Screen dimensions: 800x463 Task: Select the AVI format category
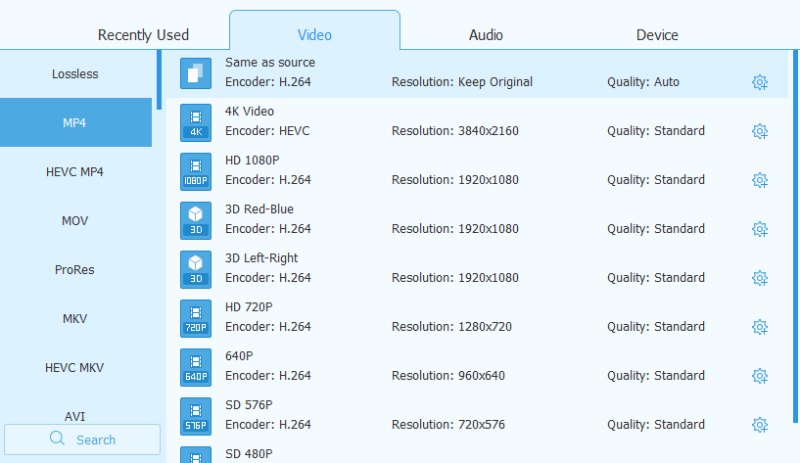76,415
